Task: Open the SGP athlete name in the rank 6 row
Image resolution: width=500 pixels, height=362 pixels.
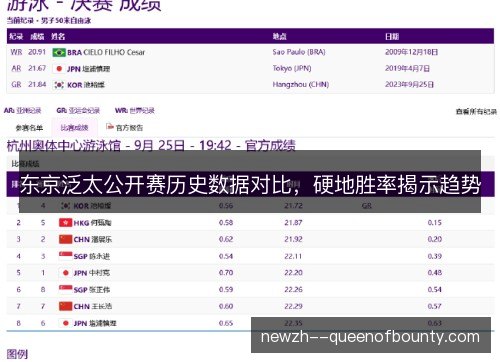Action: tap(92, 290)
